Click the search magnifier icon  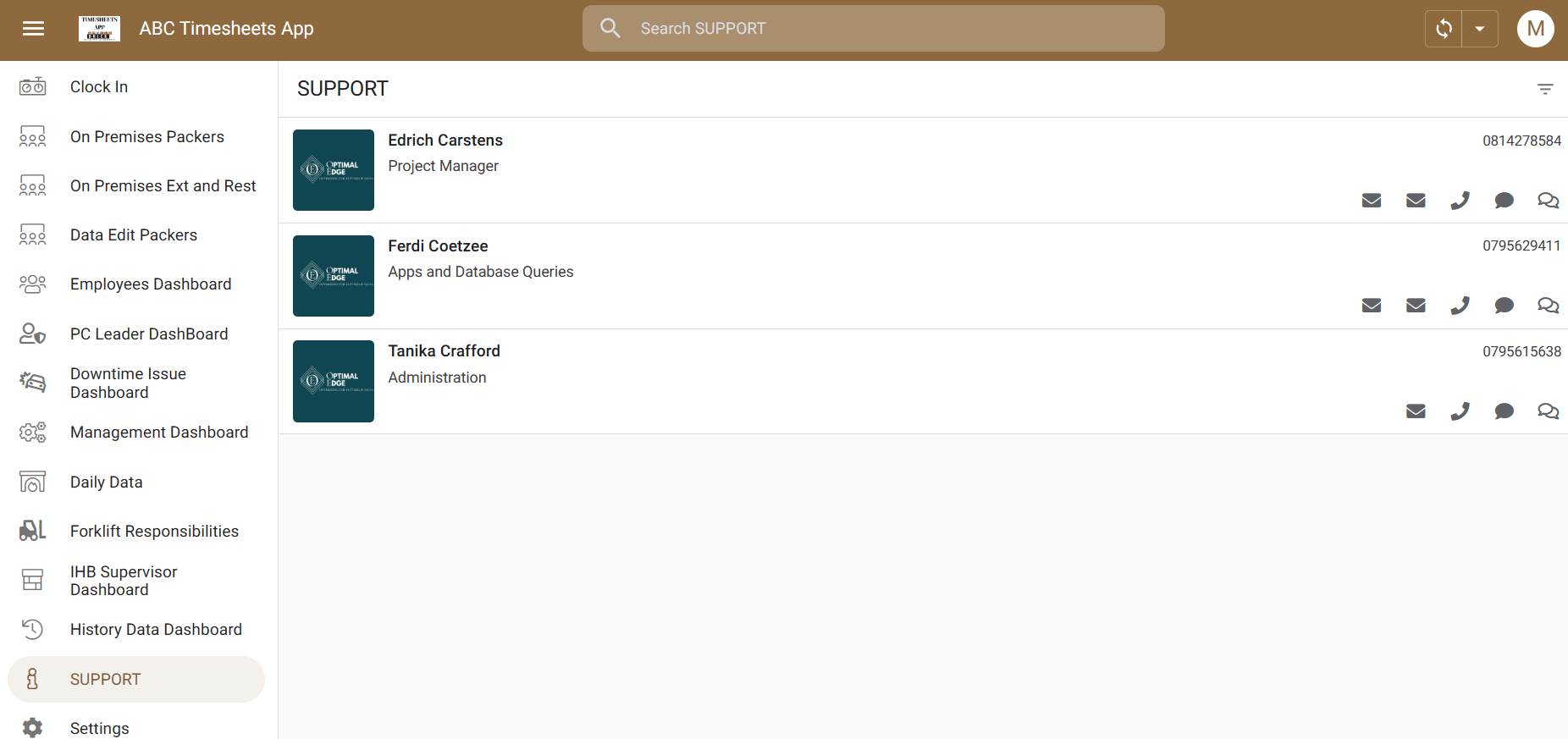[610, 29]
